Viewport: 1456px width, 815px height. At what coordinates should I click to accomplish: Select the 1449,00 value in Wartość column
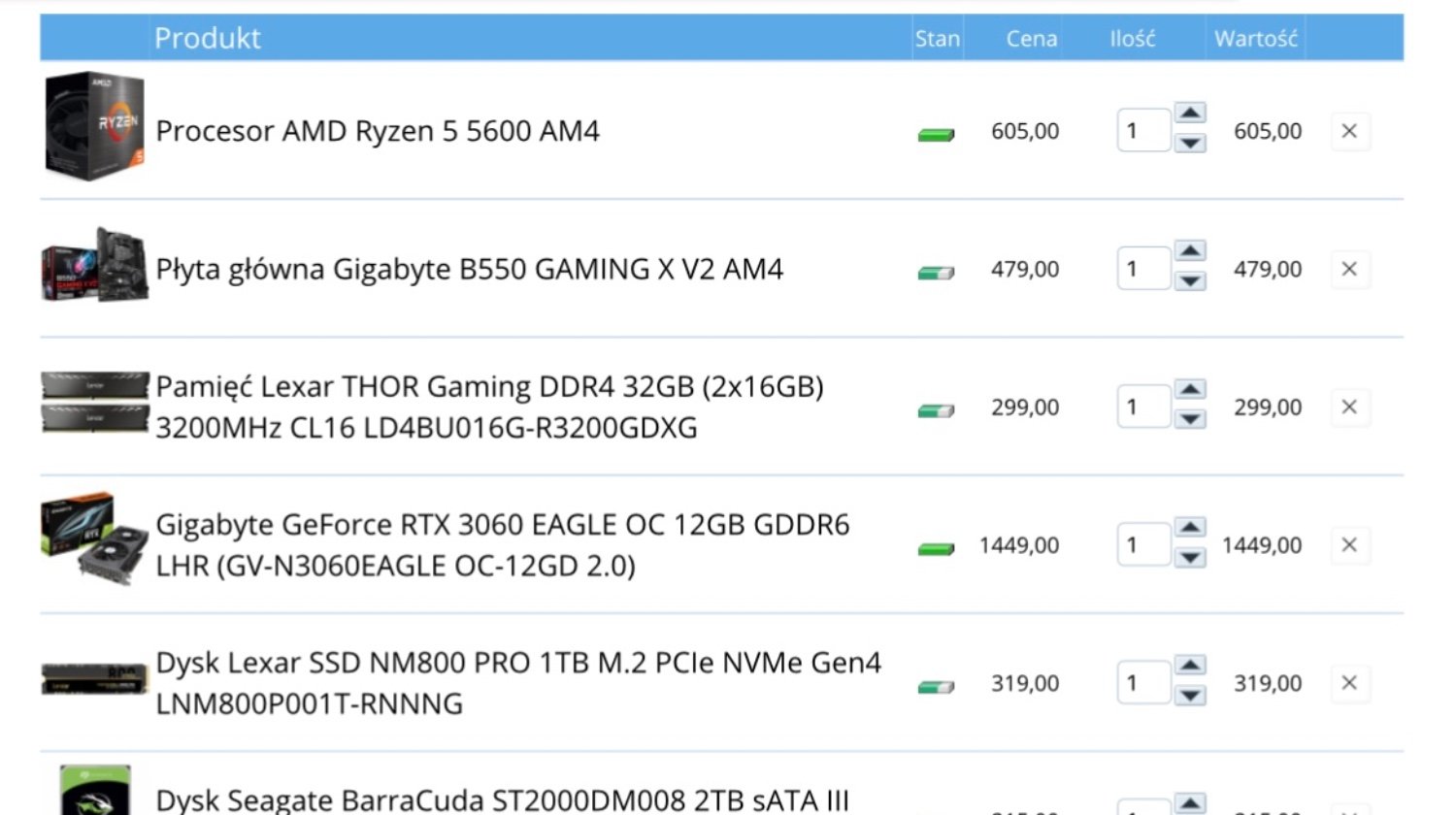(1262, 545)
